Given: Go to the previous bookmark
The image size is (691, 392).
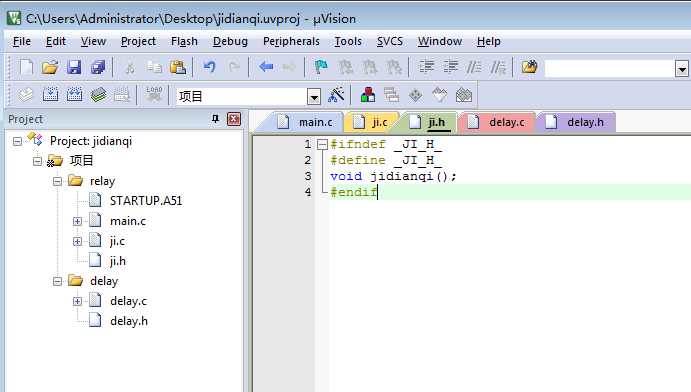Looking at the screenshot, I should point(346,67).
